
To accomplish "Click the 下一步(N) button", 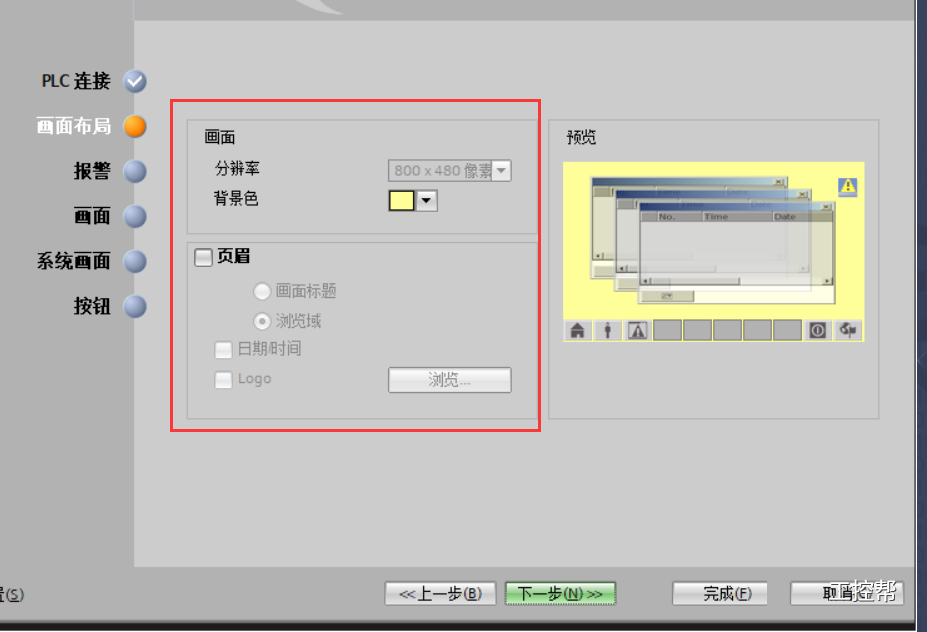I will click(560, 594).
